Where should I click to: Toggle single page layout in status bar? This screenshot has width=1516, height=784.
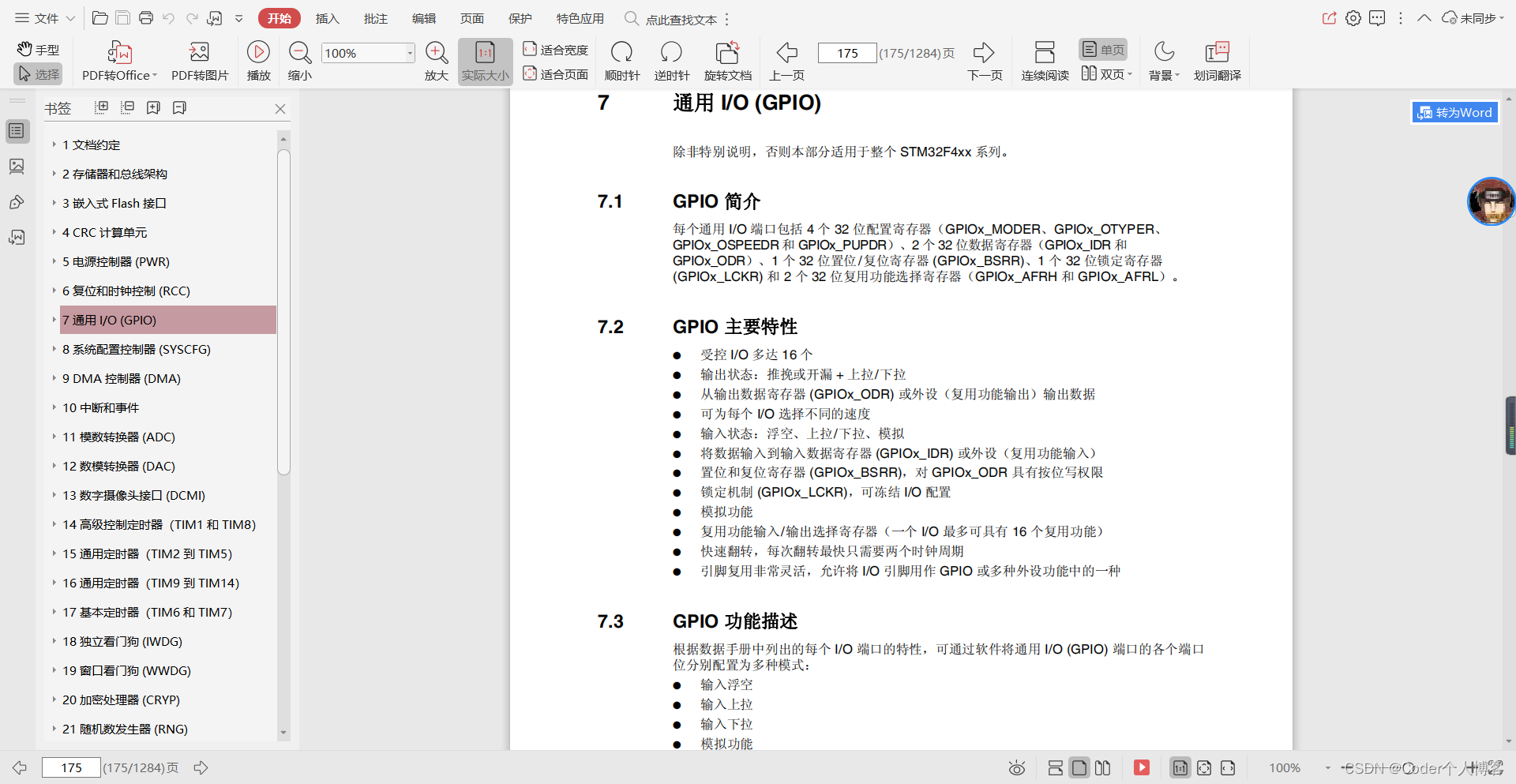(x=1079, y=767)
